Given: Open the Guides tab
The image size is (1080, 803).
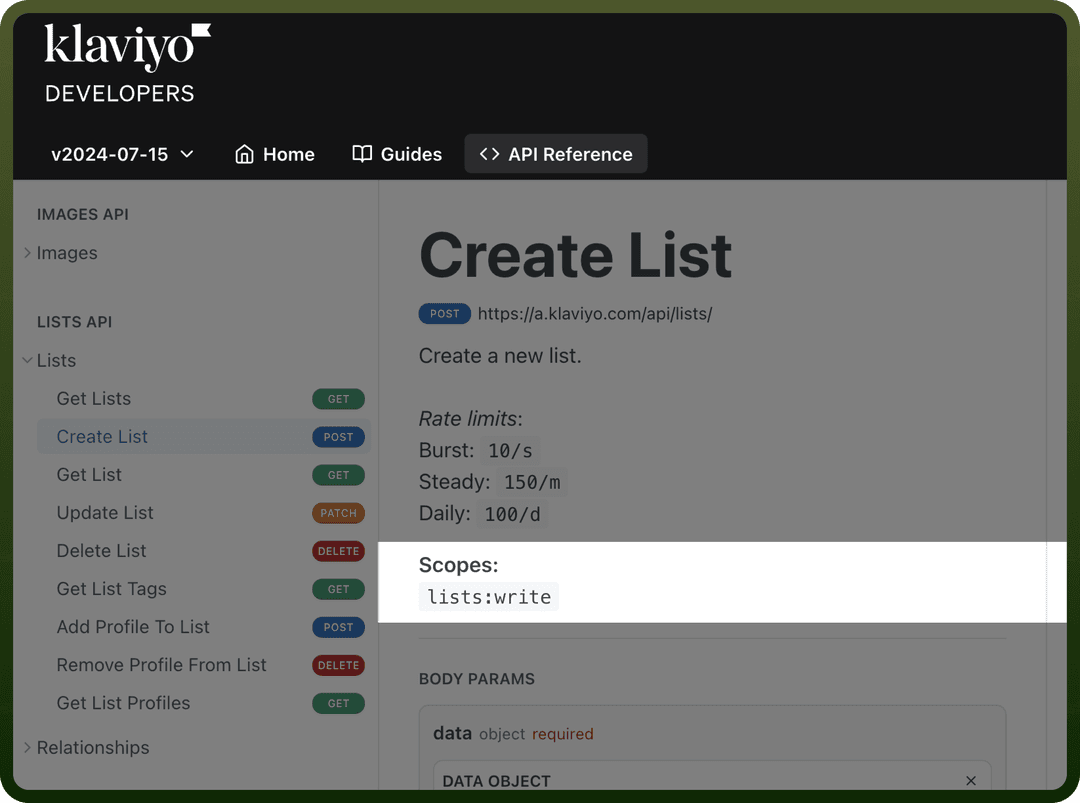Looking at the screenshot, I should [397, 154].
